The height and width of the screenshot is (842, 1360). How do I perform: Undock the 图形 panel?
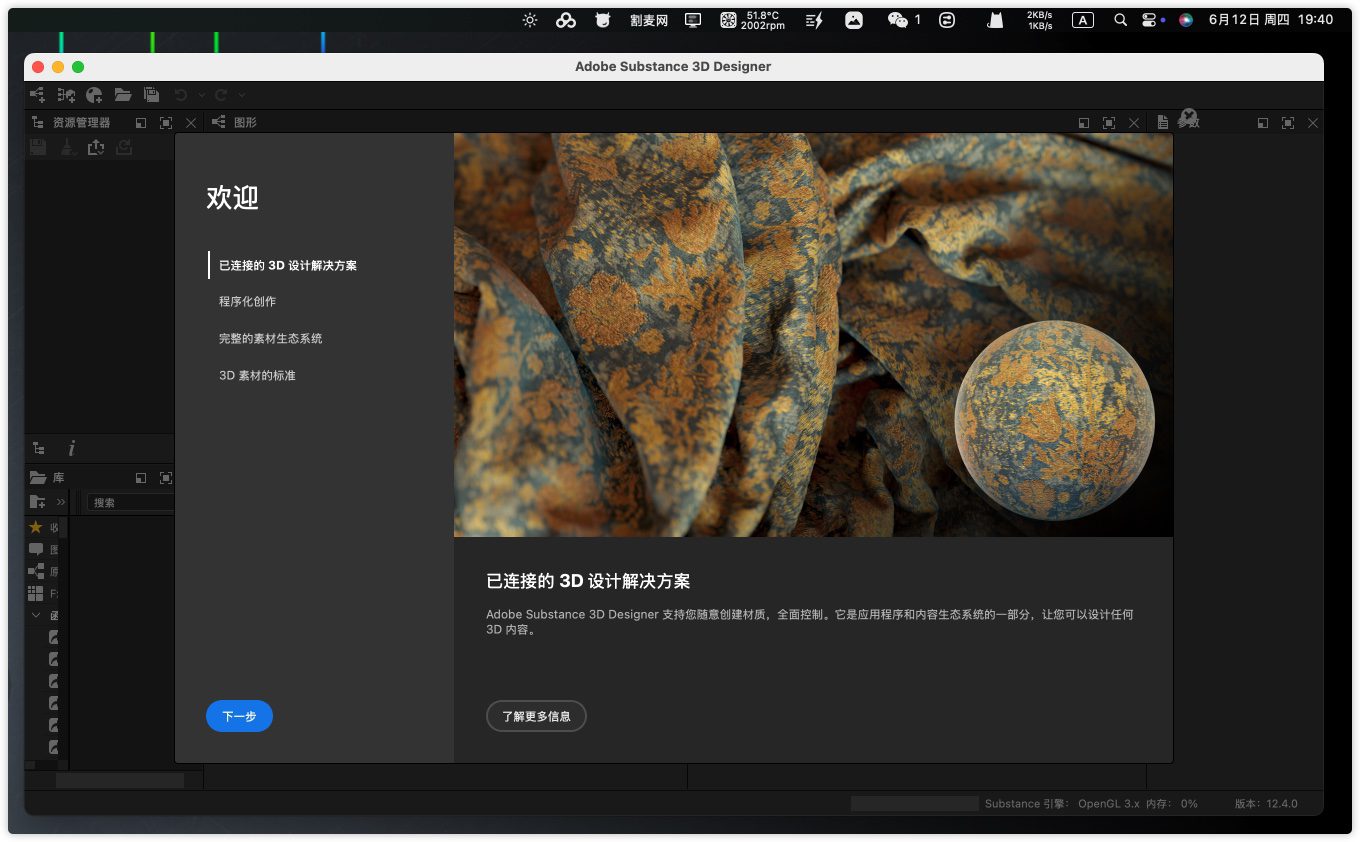pos(1084,123)
